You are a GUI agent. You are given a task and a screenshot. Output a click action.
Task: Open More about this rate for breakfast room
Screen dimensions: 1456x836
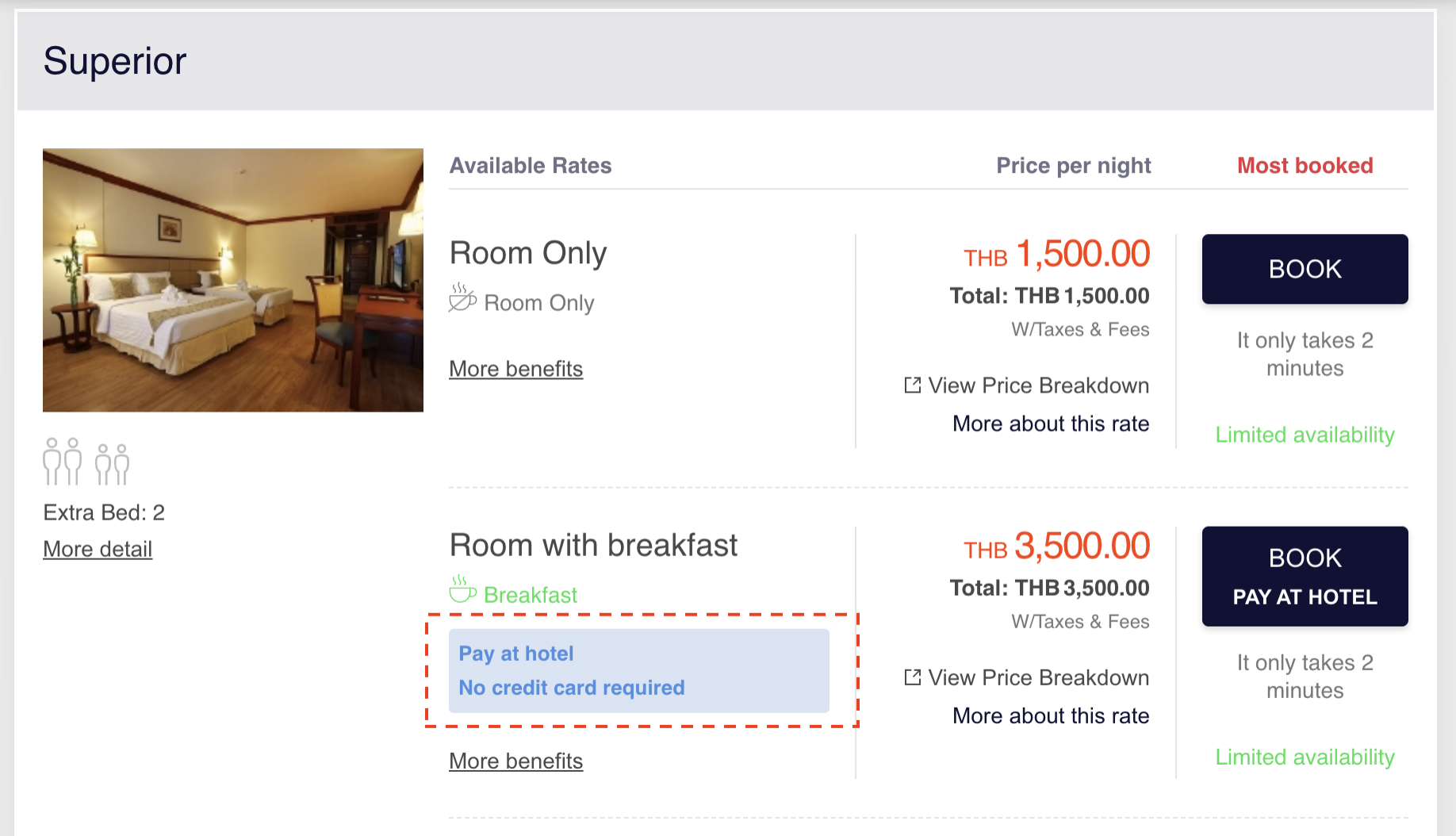1051,715
